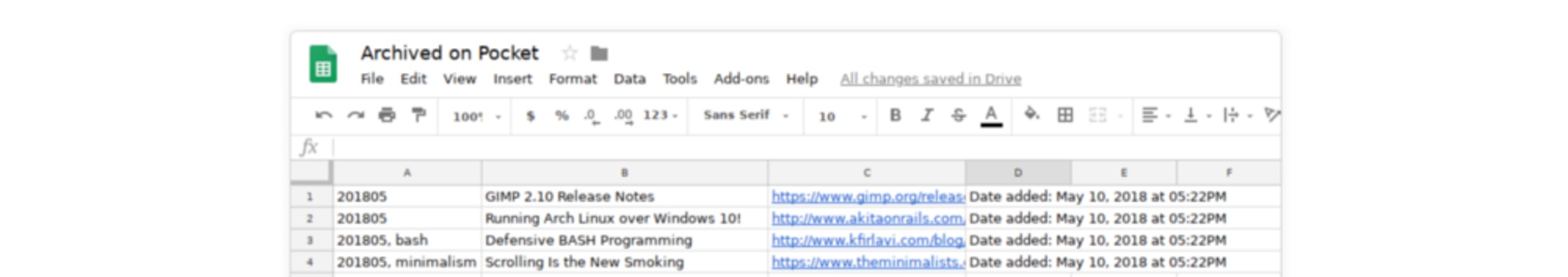Select row 3 header
Viewport: 1568px width, 277px height.
pyautogui.click(x=311, y=240)
